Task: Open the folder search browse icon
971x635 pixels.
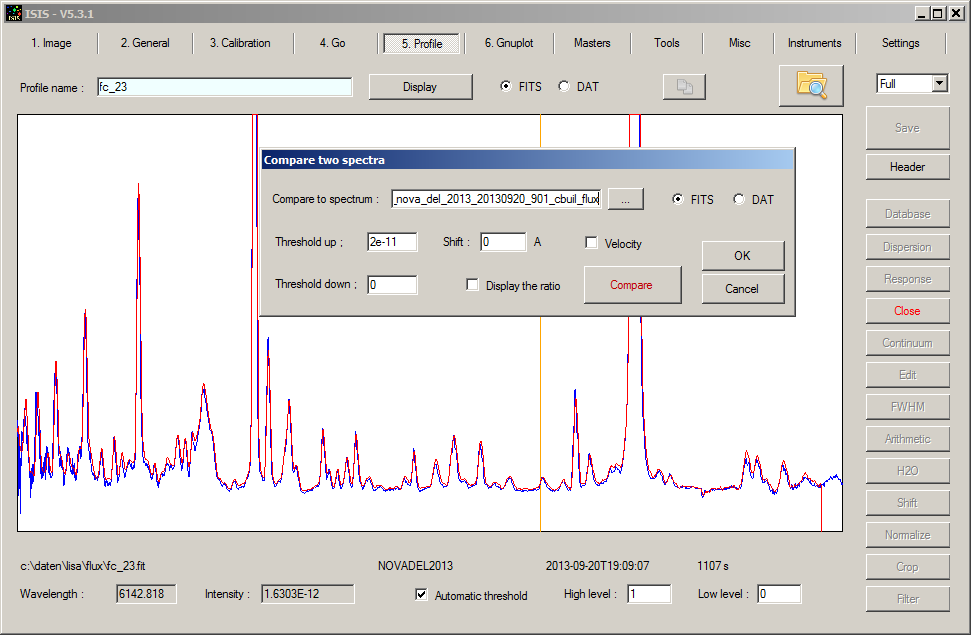Action: click(x=811, y=85)
